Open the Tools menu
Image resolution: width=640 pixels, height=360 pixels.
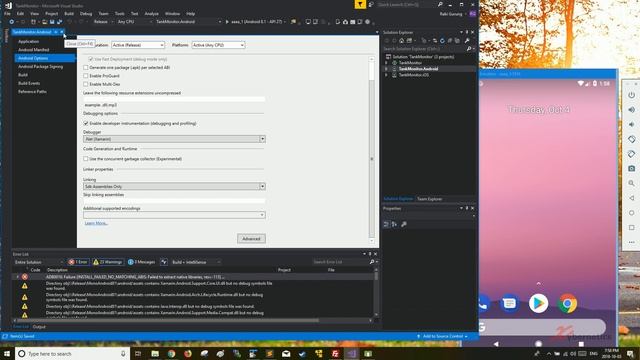120,13
